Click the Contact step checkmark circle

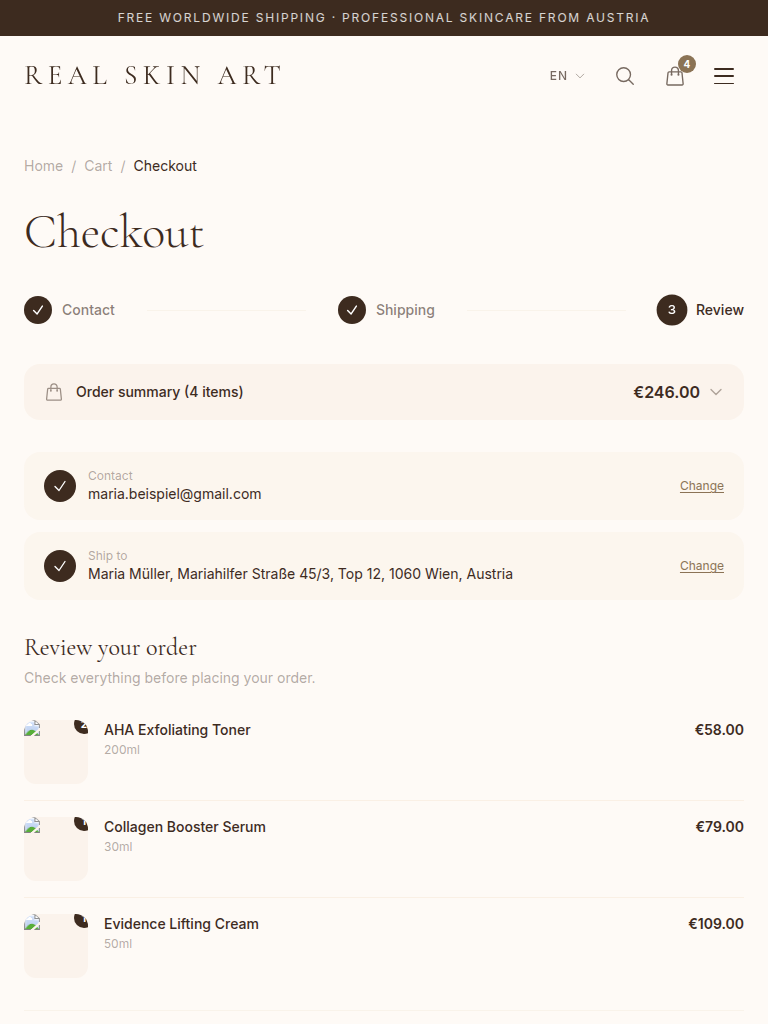(x=38, y=310)
